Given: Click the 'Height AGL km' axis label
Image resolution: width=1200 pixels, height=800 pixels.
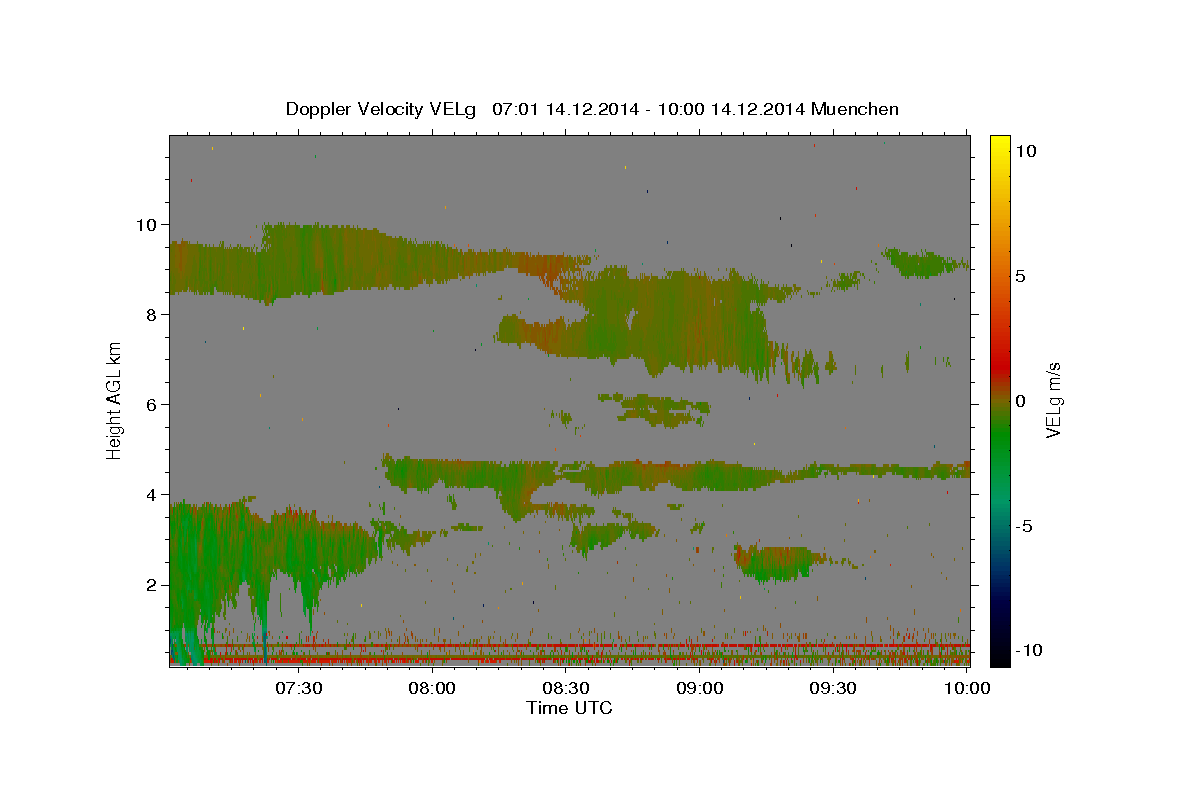Looking at the screenshot, I should tap(115, 400).
